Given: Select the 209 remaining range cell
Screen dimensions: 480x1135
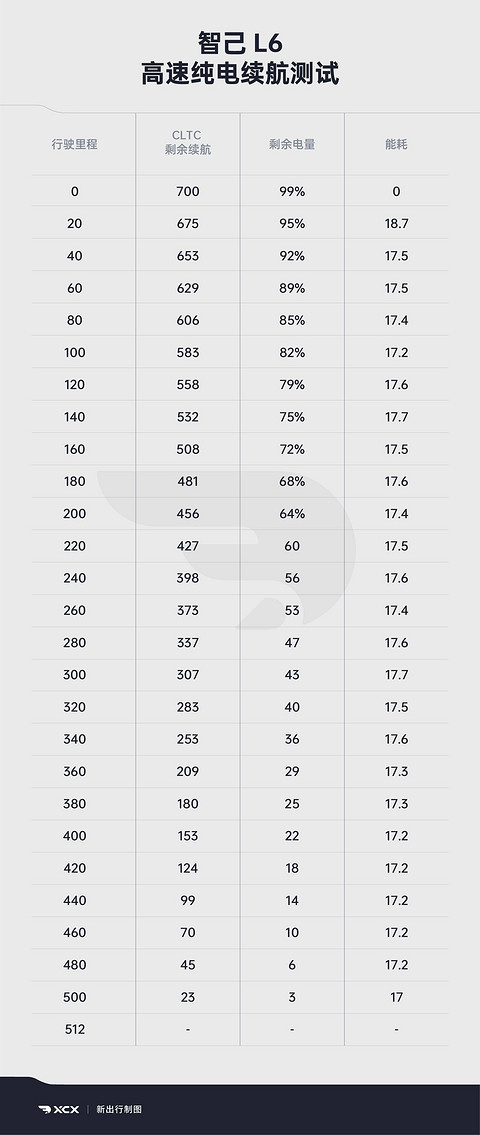Looking at the screenshot, I should point(188,772).
